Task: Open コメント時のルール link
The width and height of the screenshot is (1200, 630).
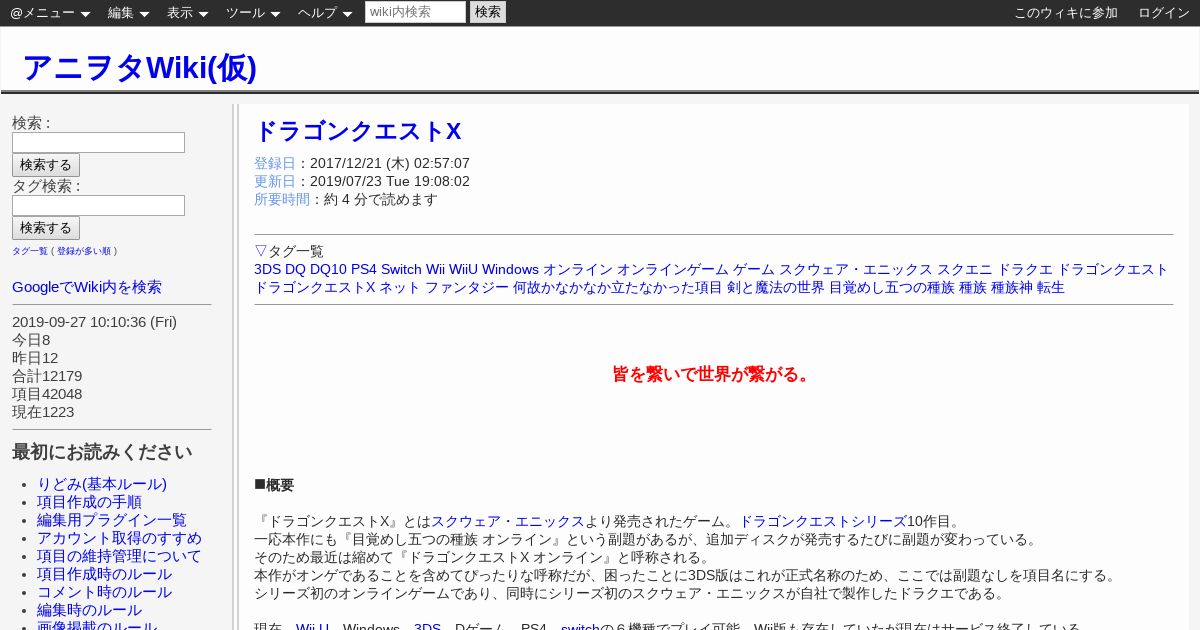Action: click(104, 592)
